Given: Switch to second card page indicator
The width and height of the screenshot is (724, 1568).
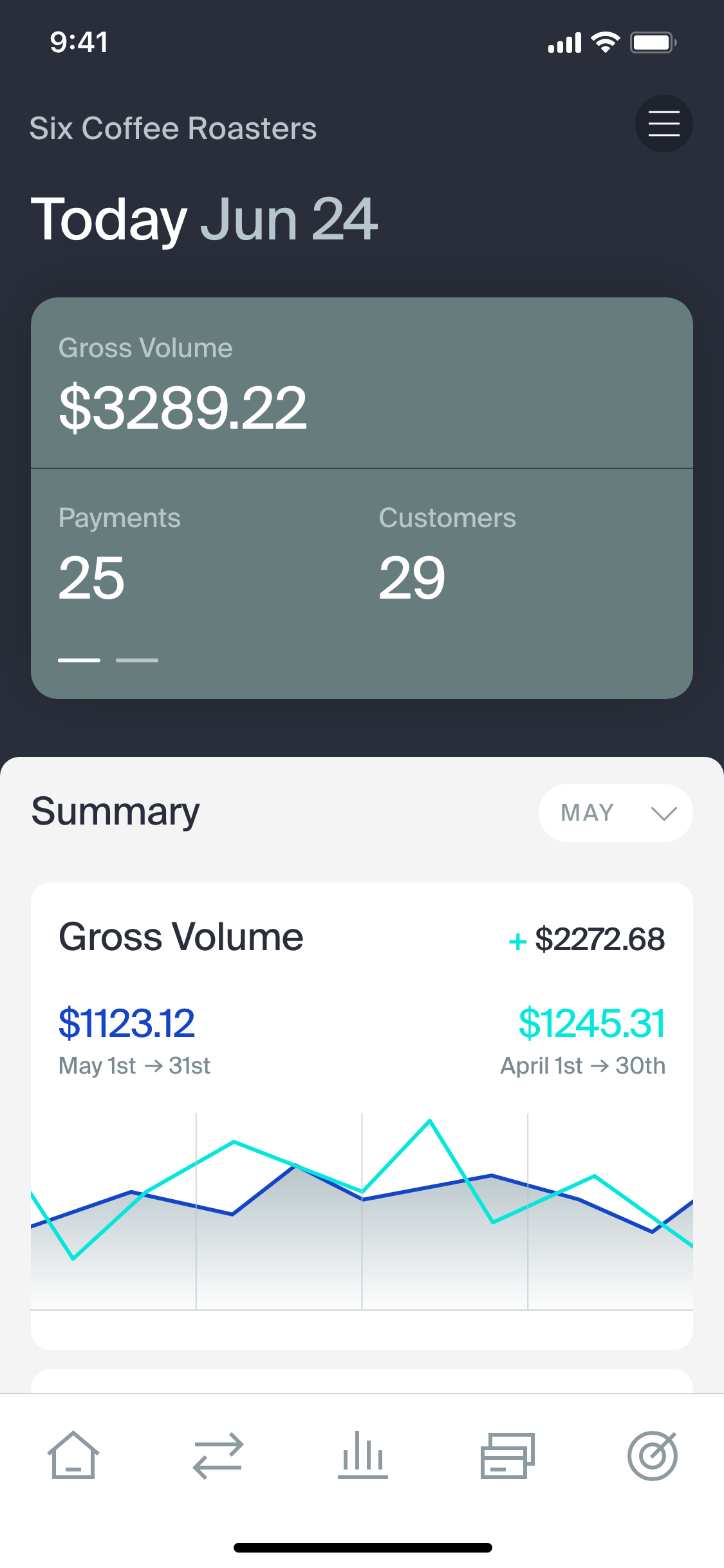Looking at the screenshot, I should 136,660.
